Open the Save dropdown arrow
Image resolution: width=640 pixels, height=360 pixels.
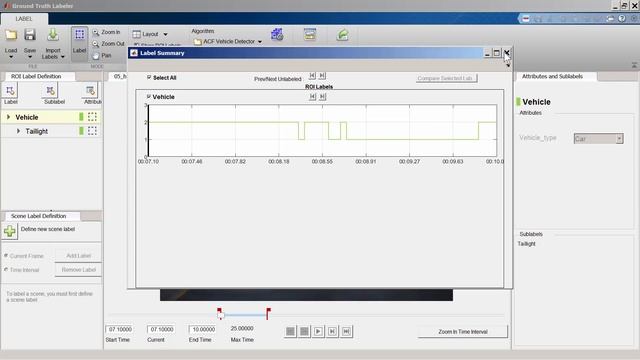point(30,57)
